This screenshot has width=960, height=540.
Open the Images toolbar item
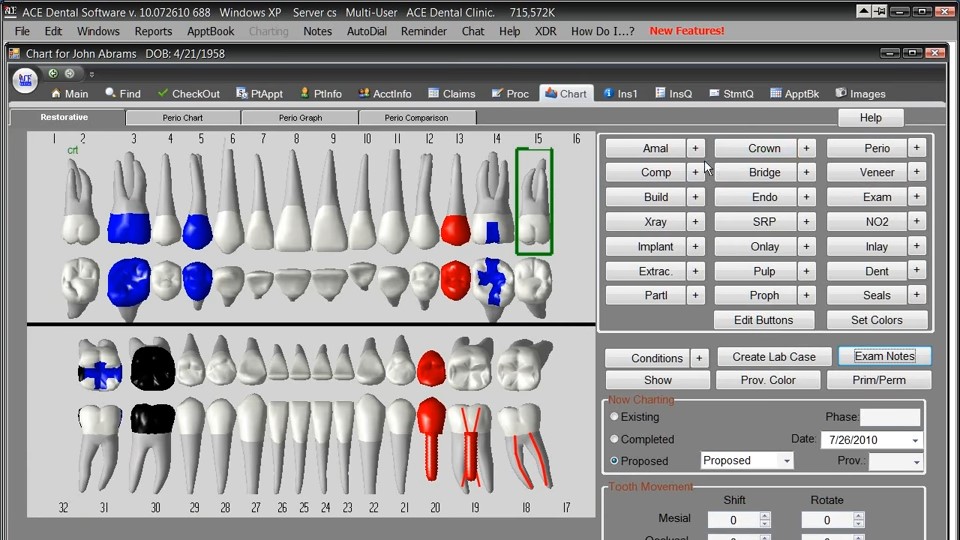[860, 94]
